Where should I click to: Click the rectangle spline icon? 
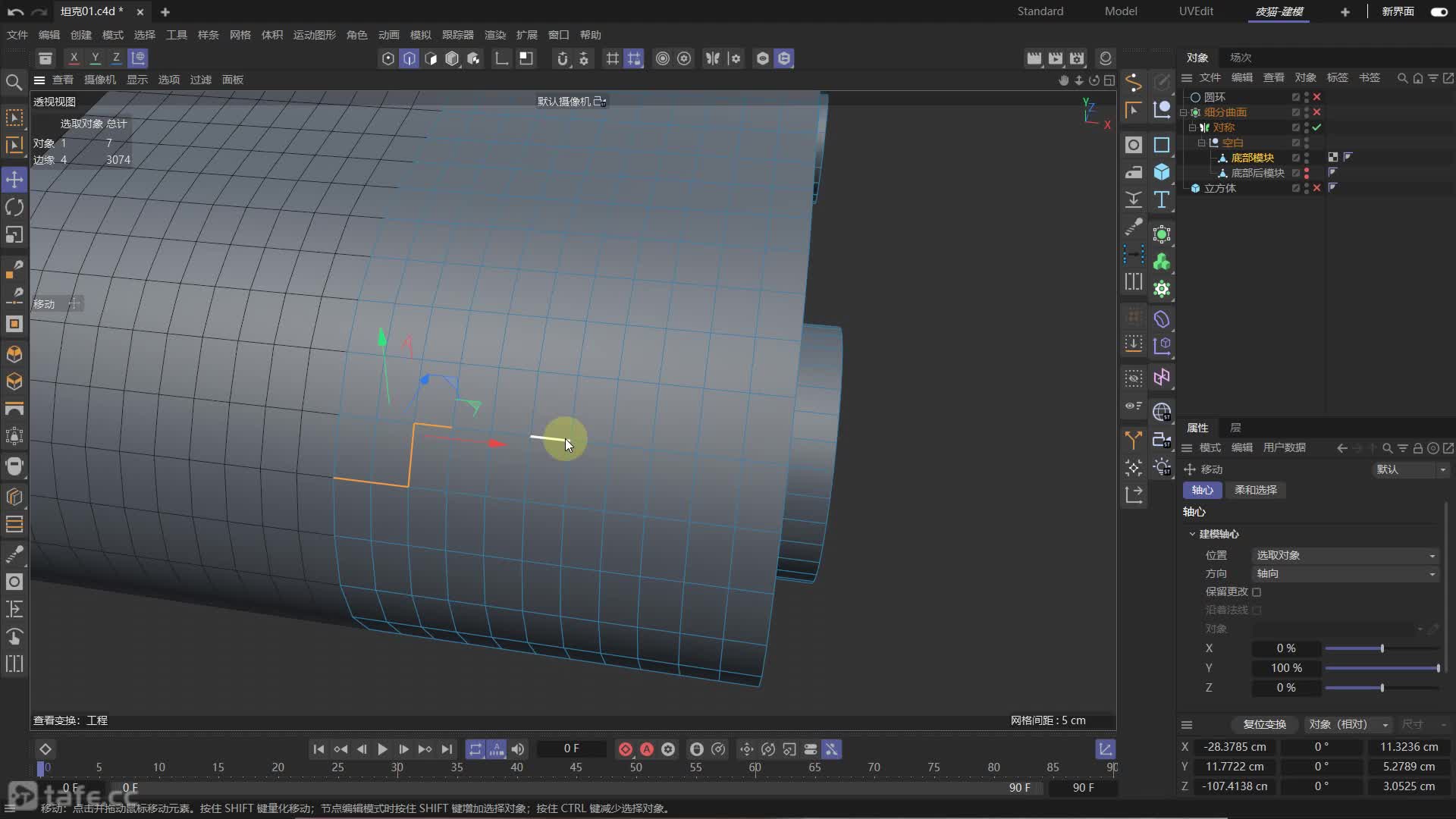tap(1162, 145)
